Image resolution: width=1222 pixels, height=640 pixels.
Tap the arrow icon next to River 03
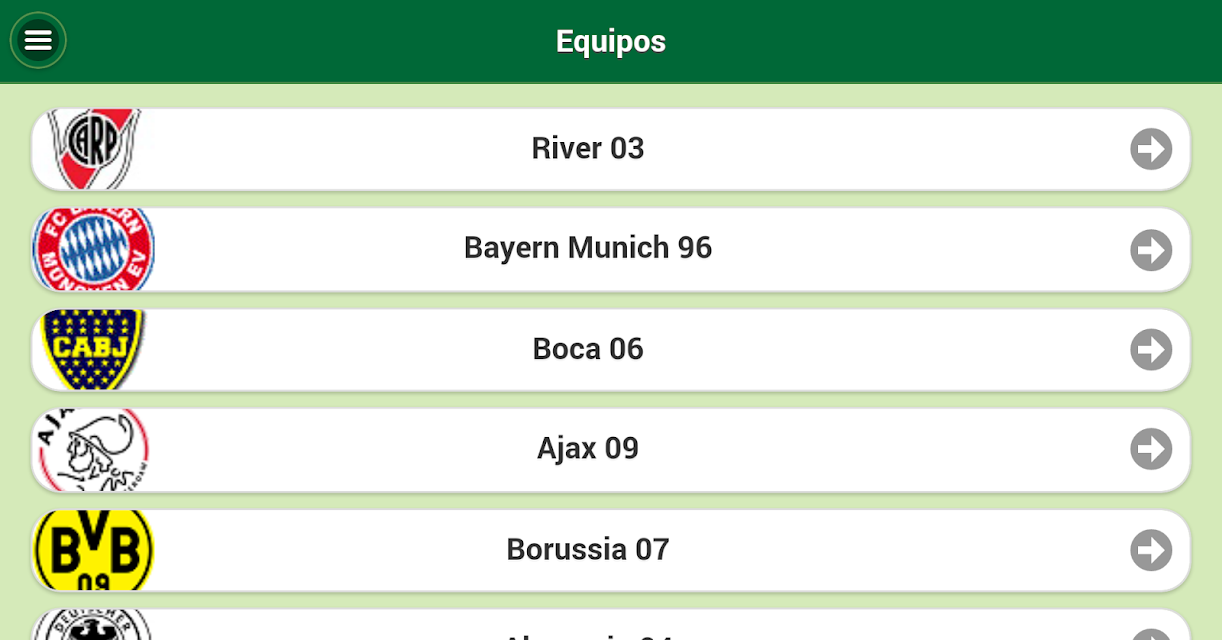(1151, 149)
